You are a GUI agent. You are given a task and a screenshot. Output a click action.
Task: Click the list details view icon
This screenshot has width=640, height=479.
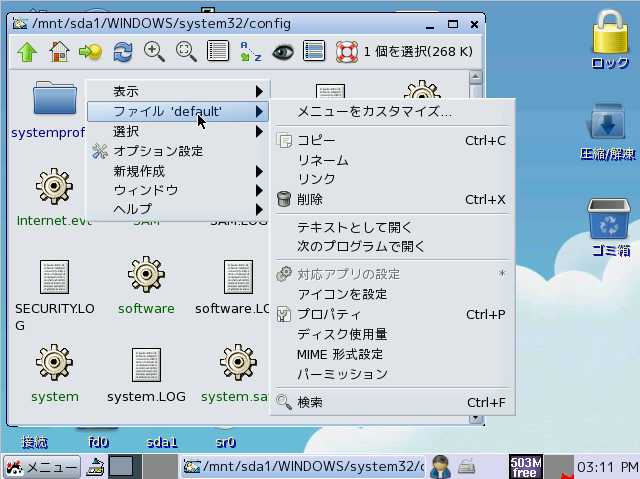click(x=218, y=51)
